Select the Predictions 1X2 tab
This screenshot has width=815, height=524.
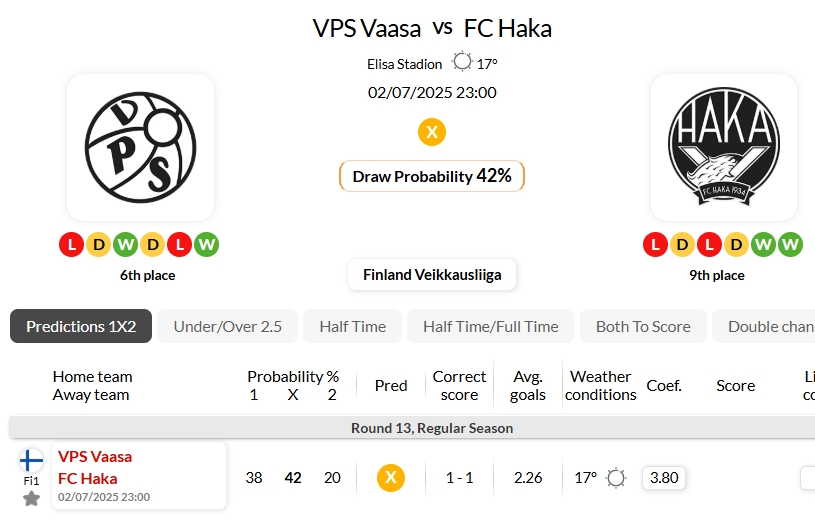click(81, 326)
